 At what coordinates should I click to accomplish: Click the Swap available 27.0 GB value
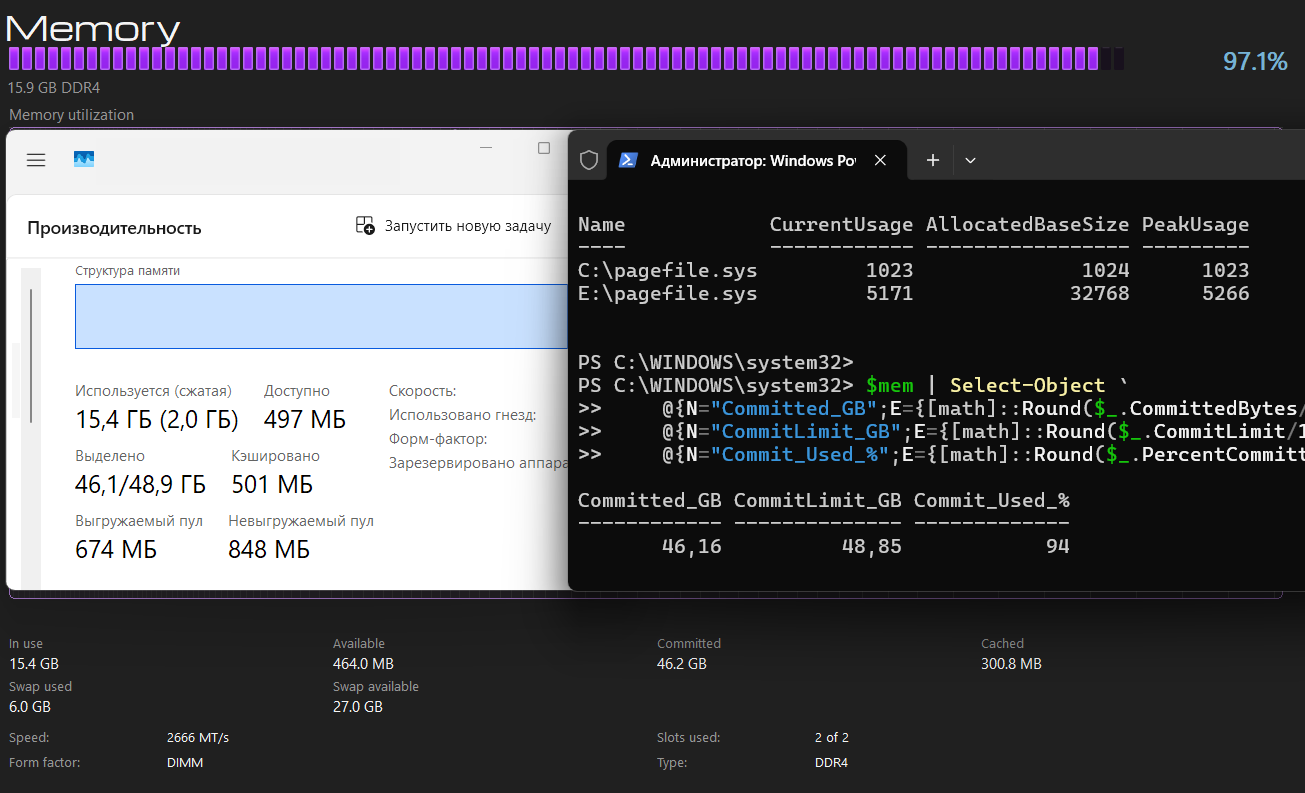pos(358,707)
